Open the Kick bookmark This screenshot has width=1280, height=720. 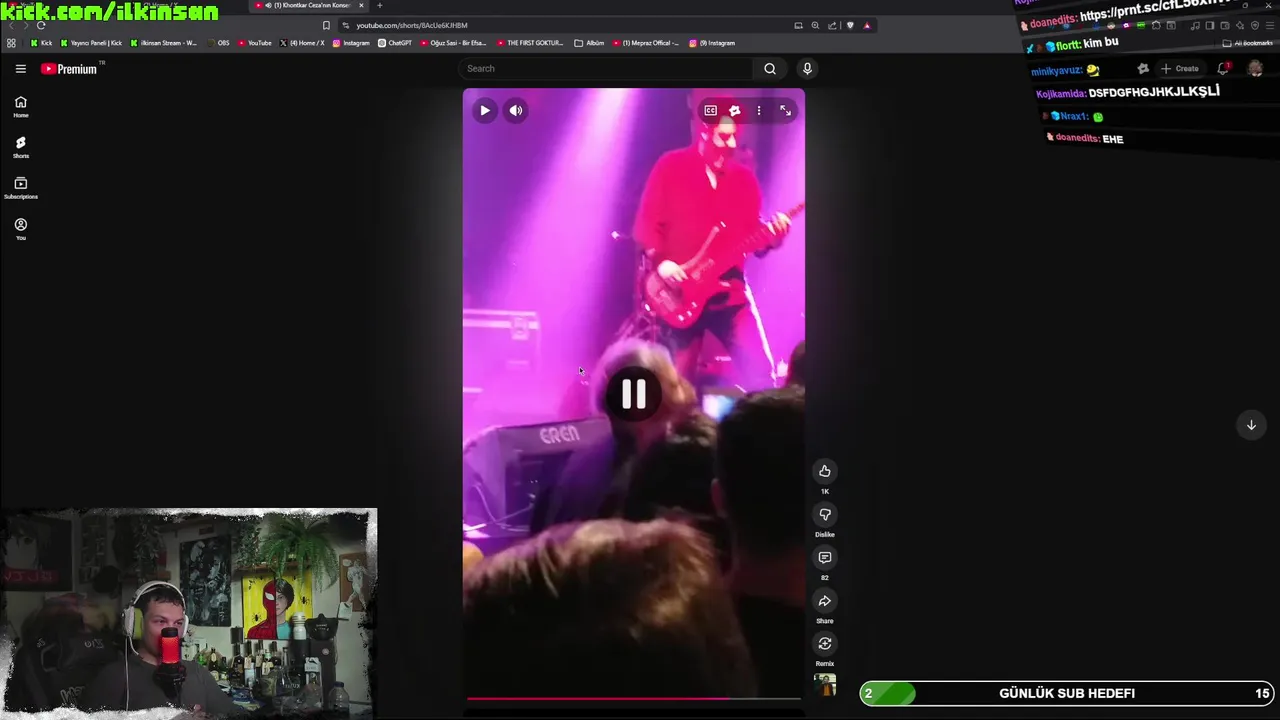(41, 43)
